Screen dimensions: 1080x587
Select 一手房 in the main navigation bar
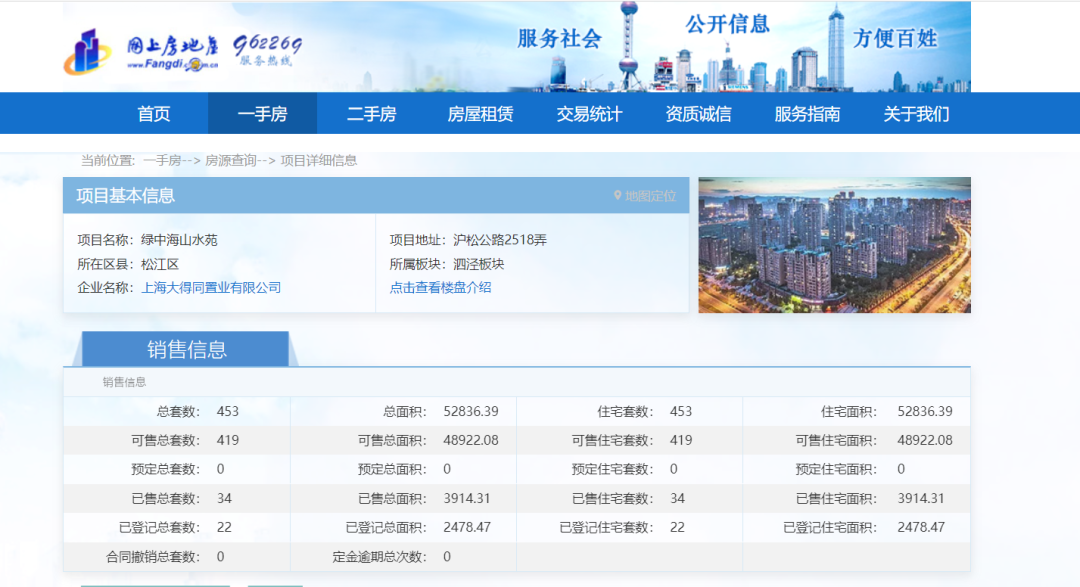pyautogui.click(x=262, y=114)
